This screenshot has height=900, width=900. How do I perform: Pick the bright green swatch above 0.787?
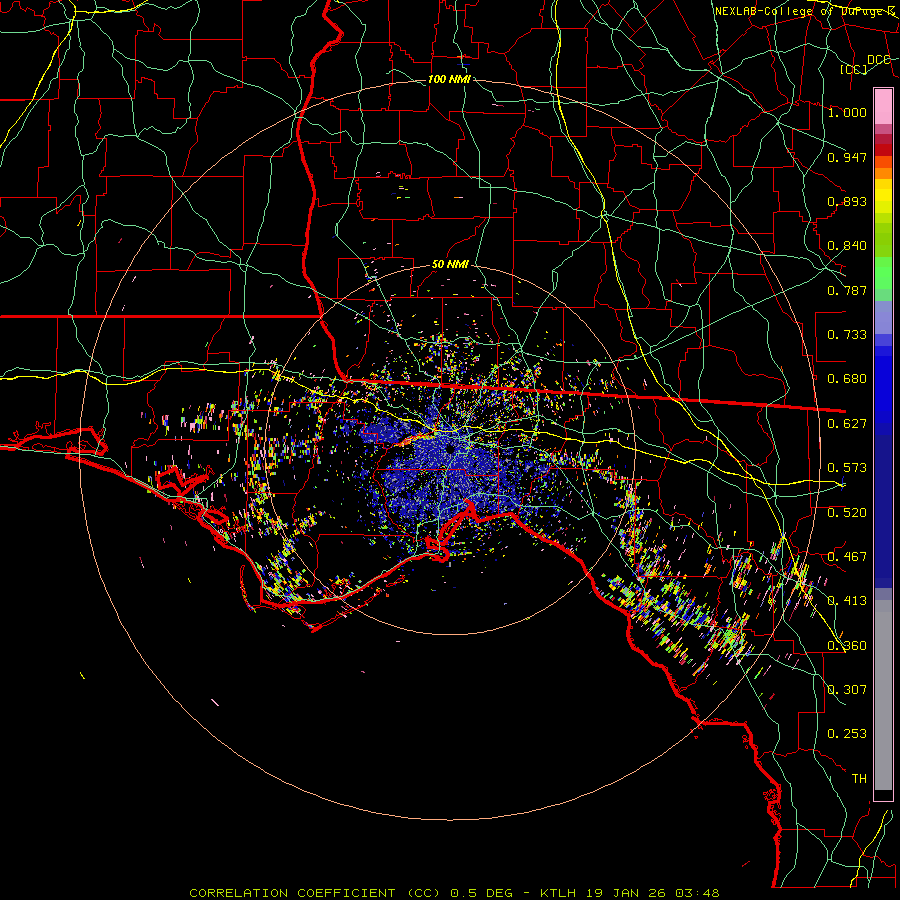tap(883, 273)
